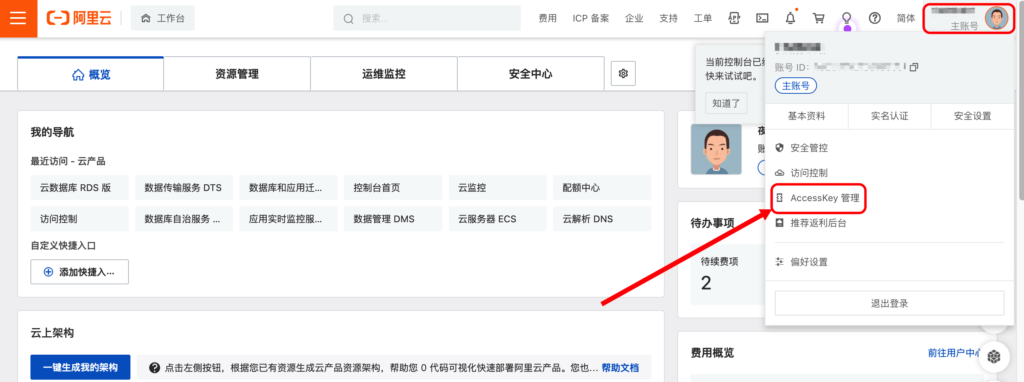Switch to 资源管理 tab
This screenshot has height=382, width=1024.
(x=237, y=74)
